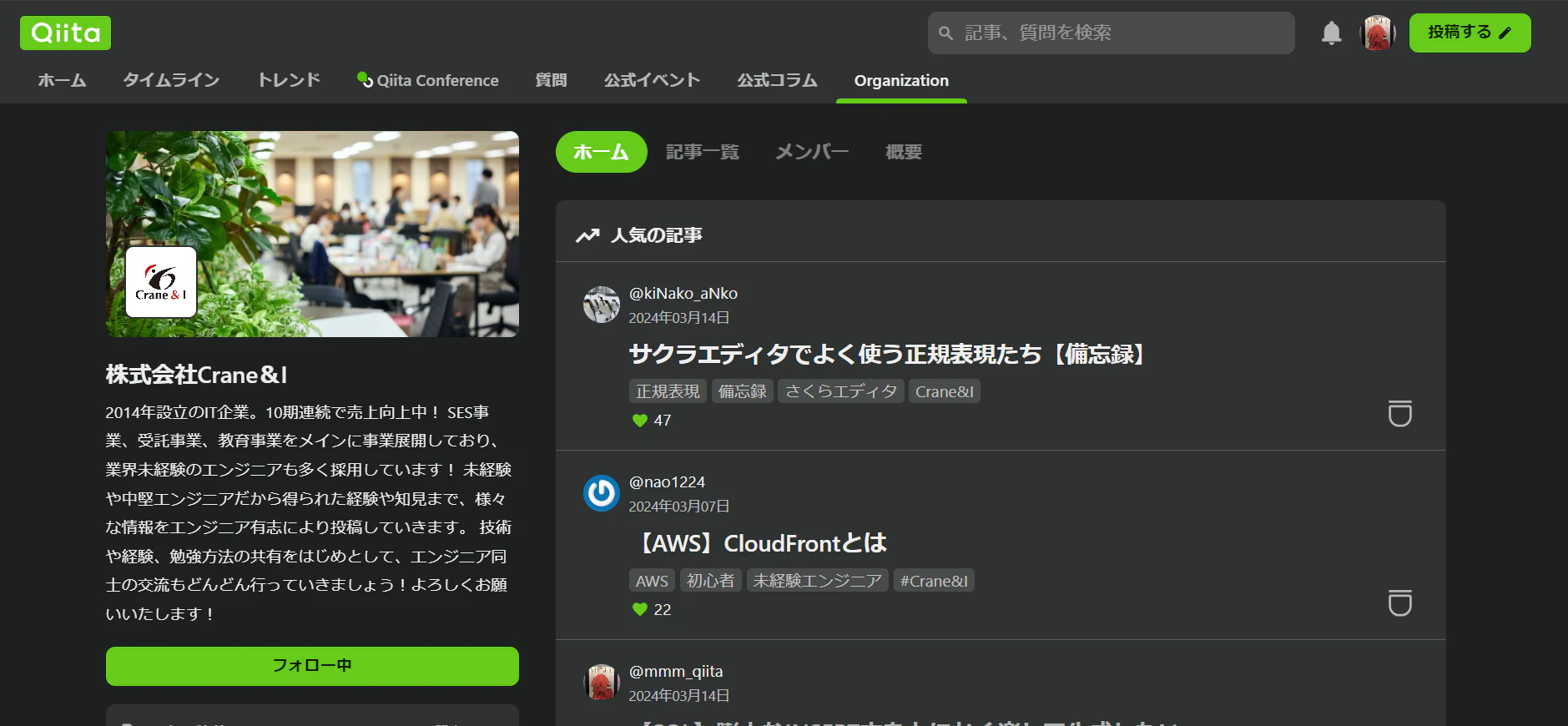Focus the 記事、質問を検索 search field
Screen dimensions: 1568x726
(1112, 33)
